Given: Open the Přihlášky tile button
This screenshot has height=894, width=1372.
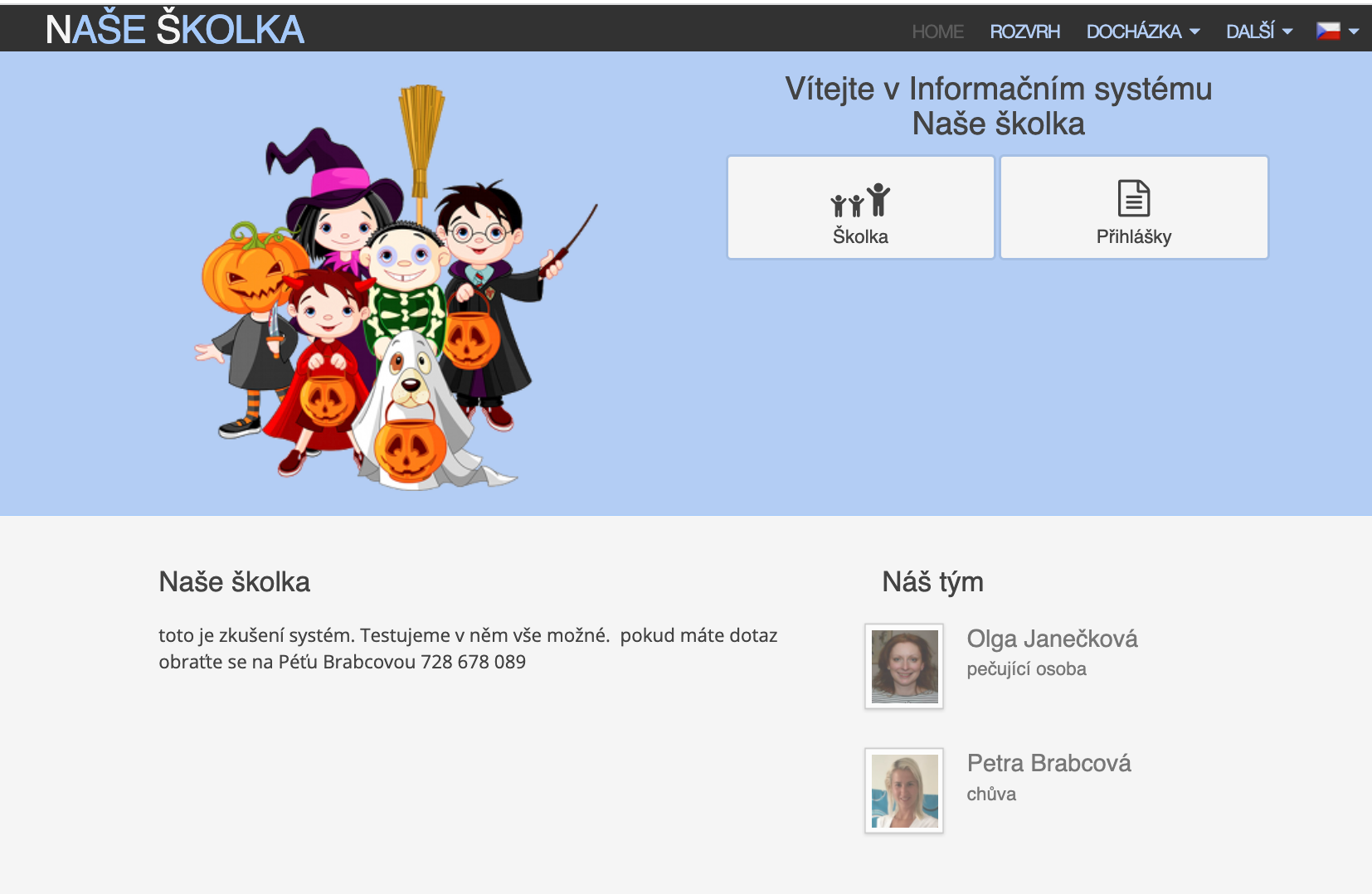Looking at the screenshot, I should [x=1134, y=207].
